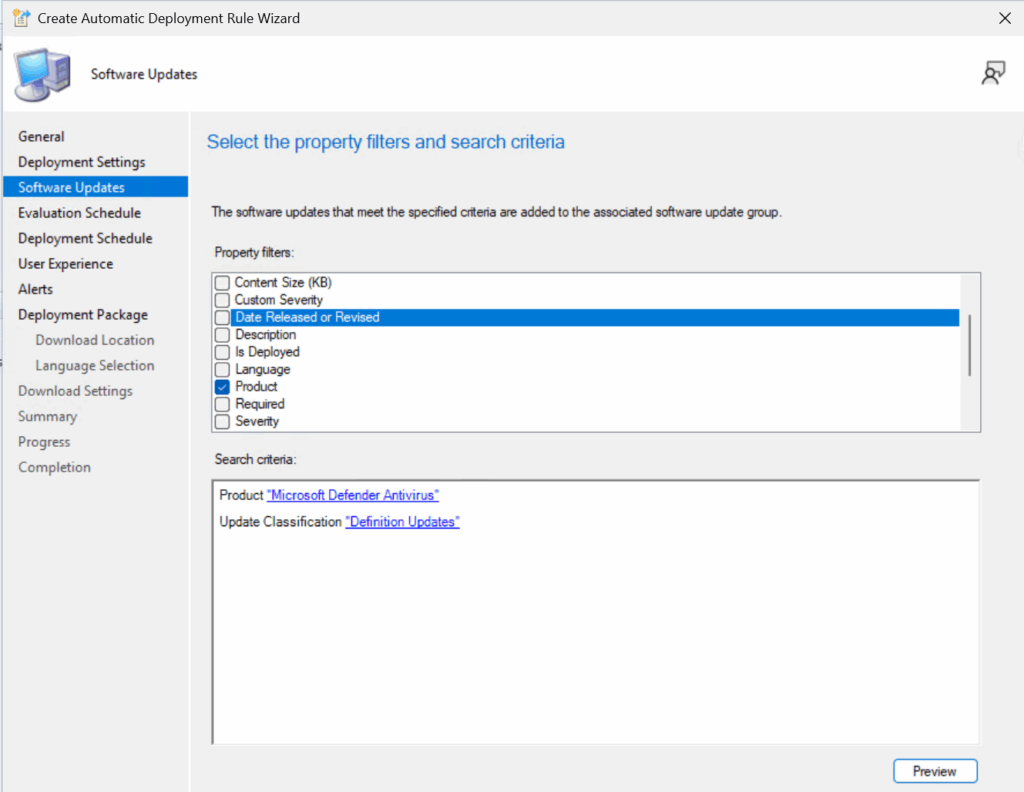Select the User Experience page
Viewport: 1024px width, 792px height.
pyautogui.click(x=65, y=264)
